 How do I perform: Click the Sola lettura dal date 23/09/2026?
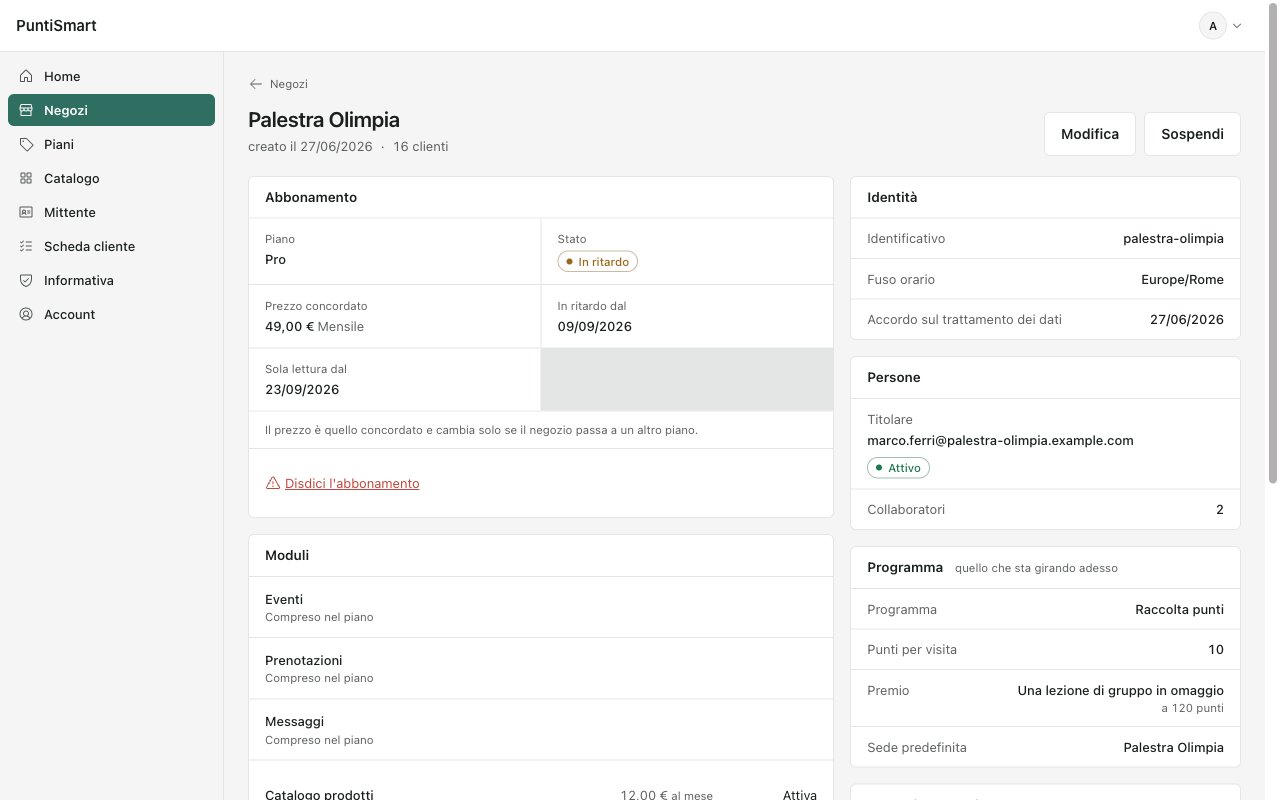[x=302, y=390]
